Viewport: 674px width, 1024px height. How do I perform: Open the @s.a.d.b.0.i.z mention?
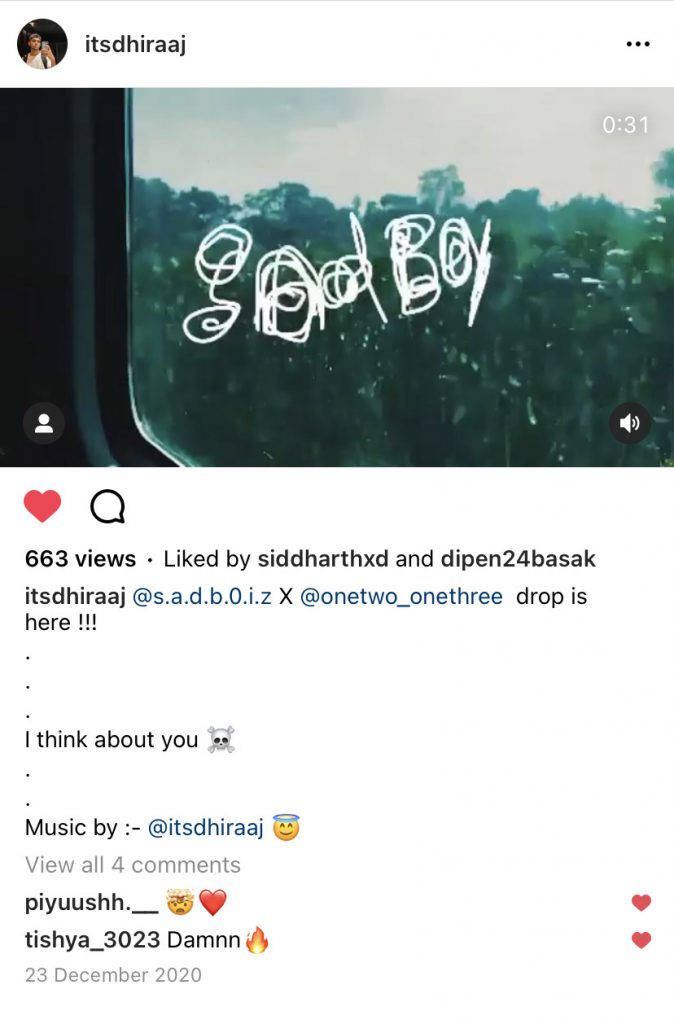point(202,596)
